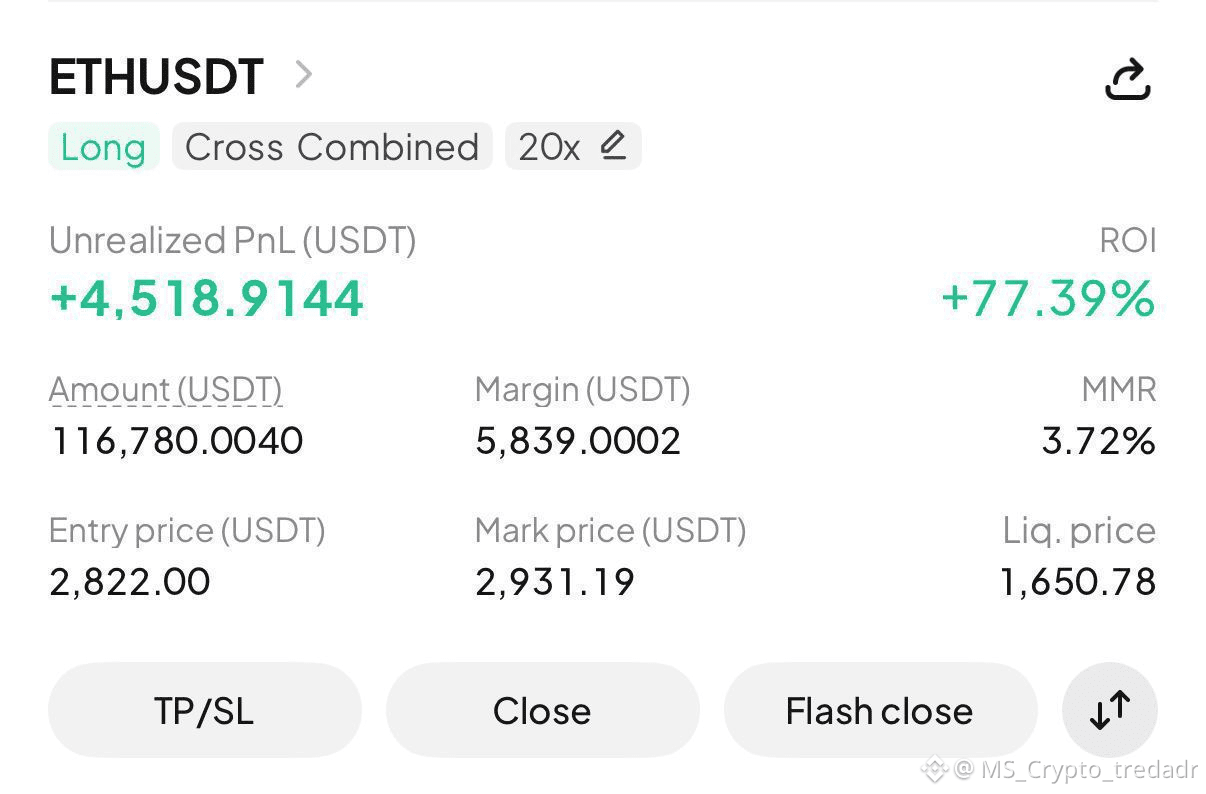This screenshot has width=1206, height=794.
Task: Tap the underlined Amount (USDT) label
Action: 165,389
